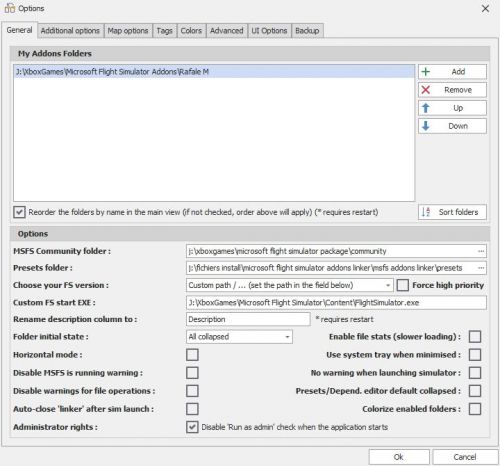Enable Force high priority checkbox
This screenshot has width=500, height=466.
[x=402, y=285]
